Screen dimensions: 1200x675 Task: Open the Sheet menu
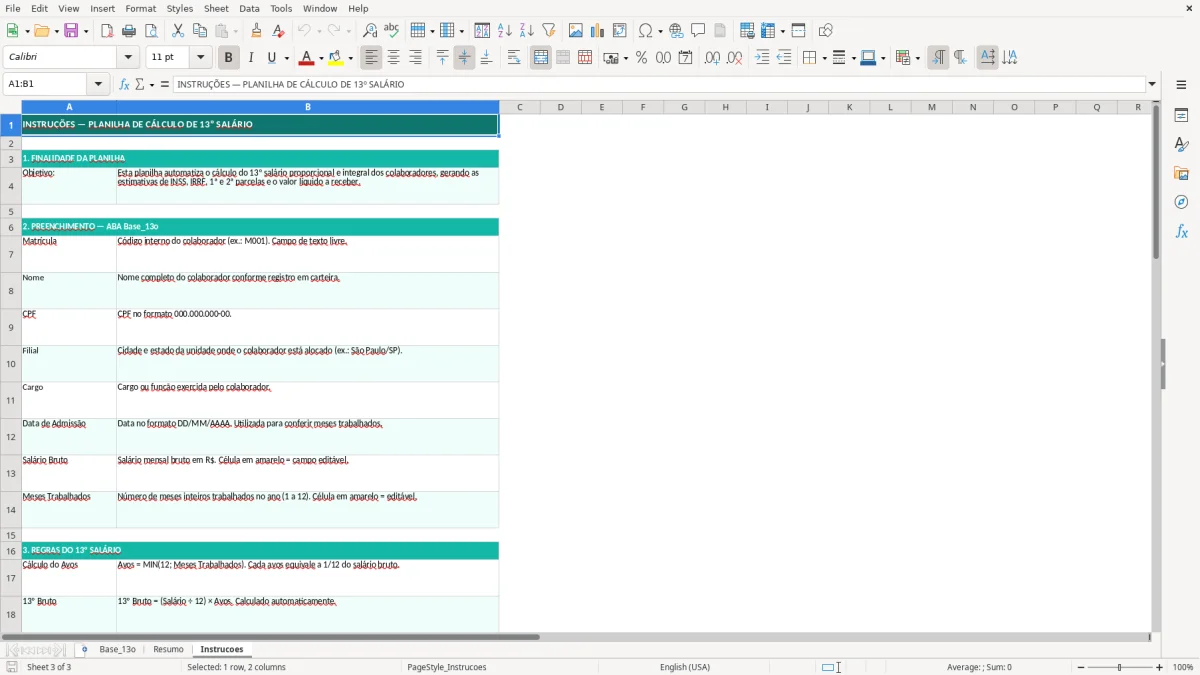point(216,8)
